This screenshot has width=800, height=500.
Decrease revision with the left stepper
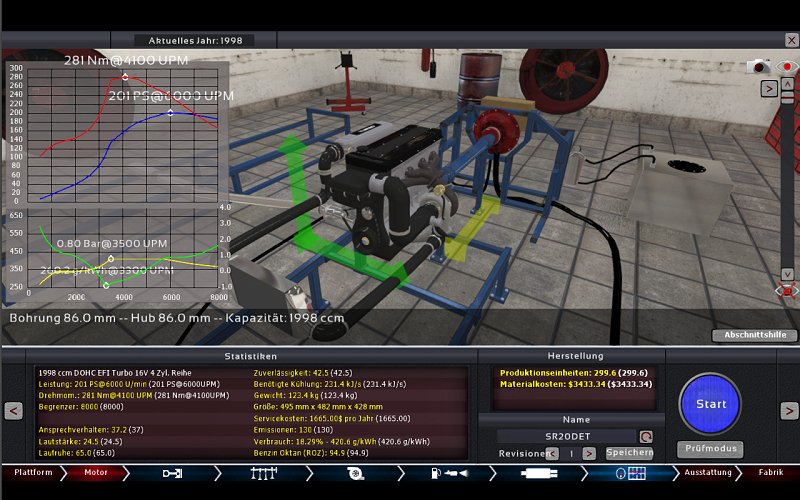point(553,453)
